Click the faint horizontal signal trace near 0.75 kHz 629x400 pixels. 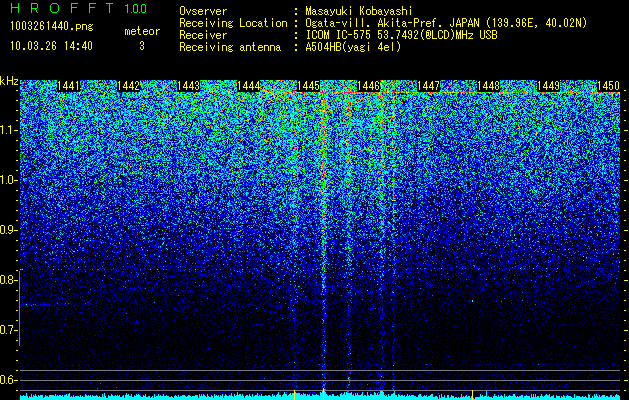tap(47, 305)
